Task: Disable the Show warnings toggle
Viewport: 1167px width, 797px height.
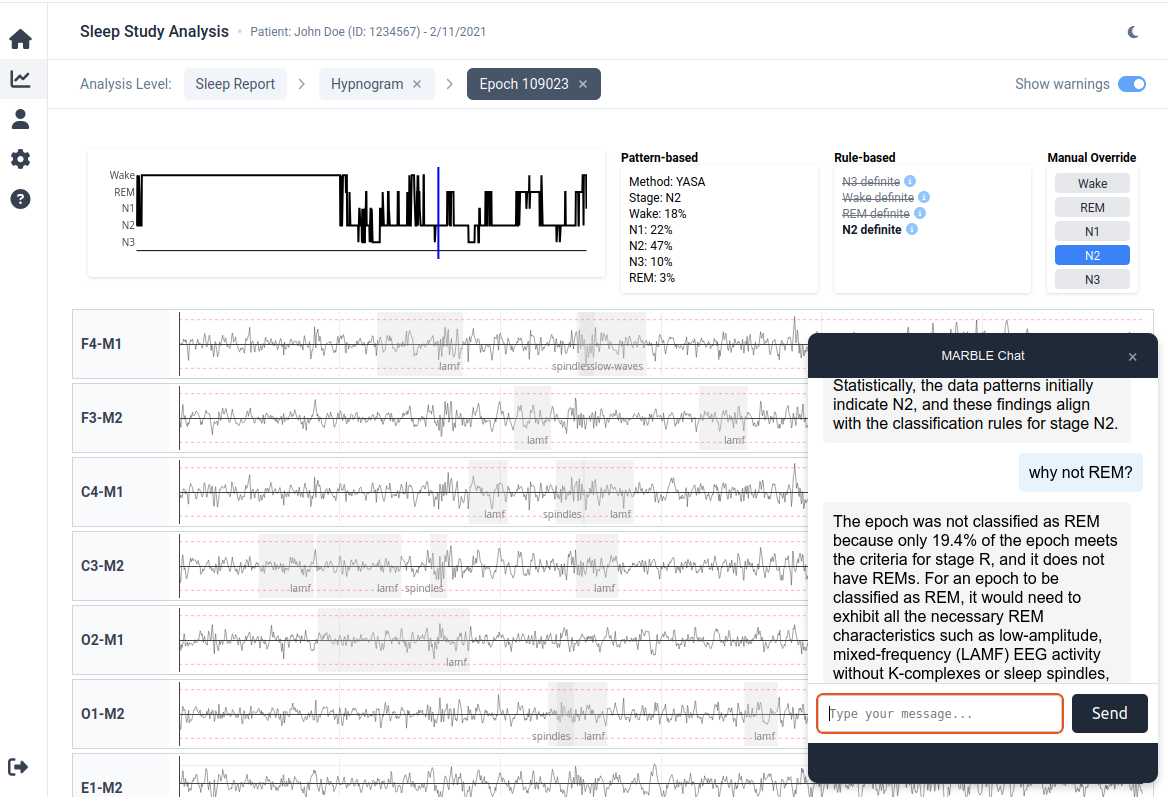Action: coord(1131,85)
